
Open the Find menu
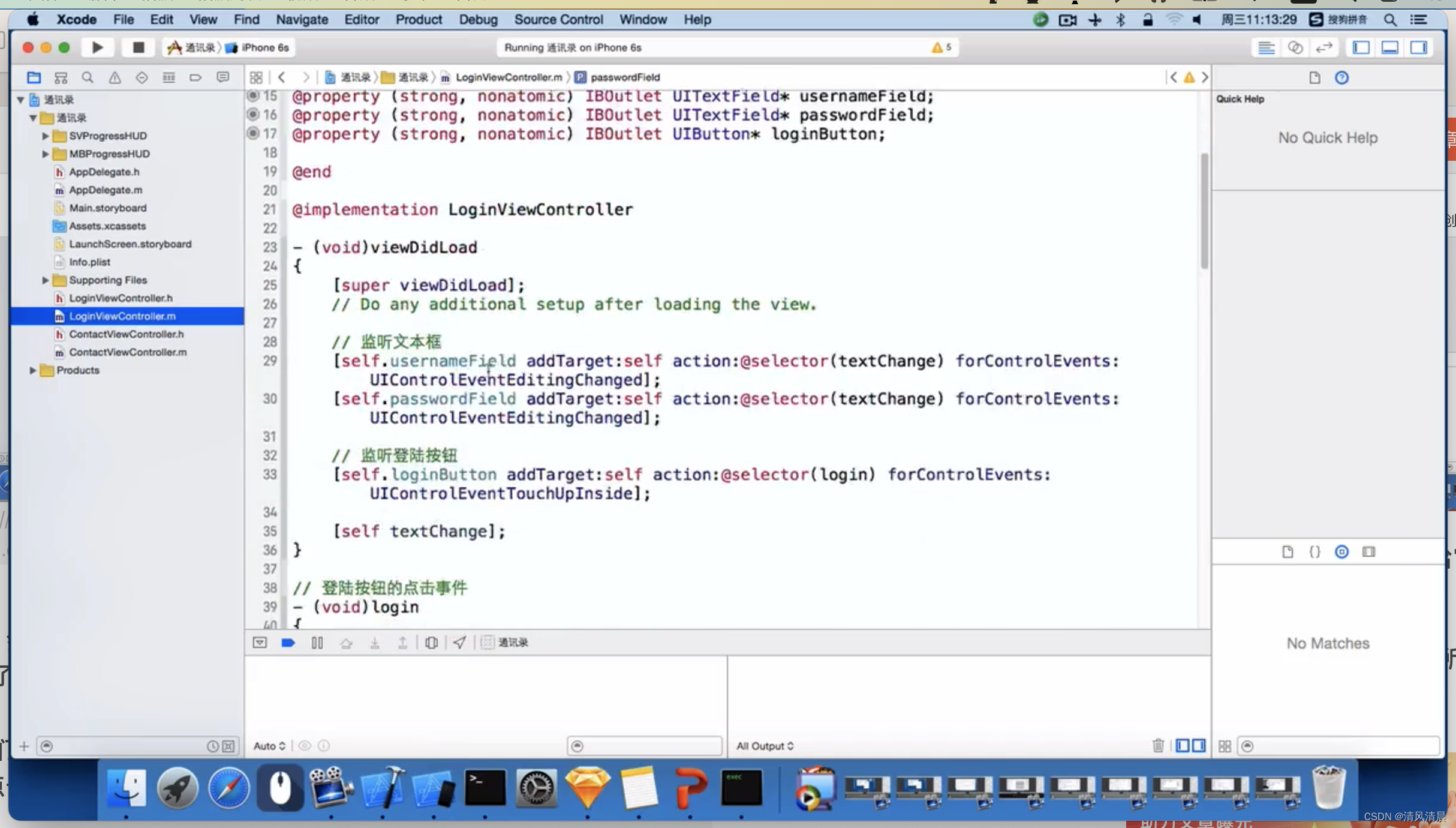point(246,19)
